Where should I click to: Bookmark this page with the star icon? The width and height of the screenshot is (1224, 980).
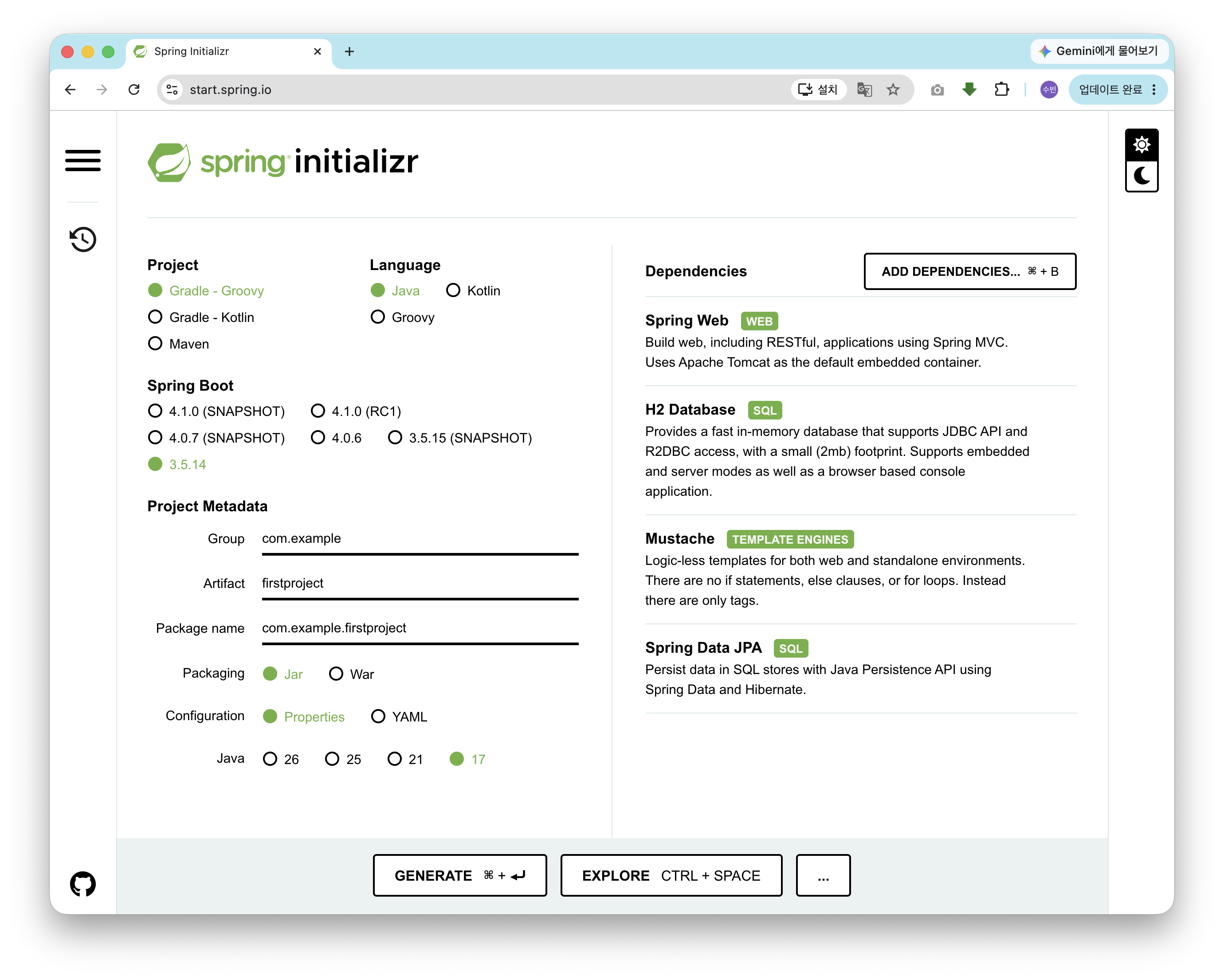893,90
